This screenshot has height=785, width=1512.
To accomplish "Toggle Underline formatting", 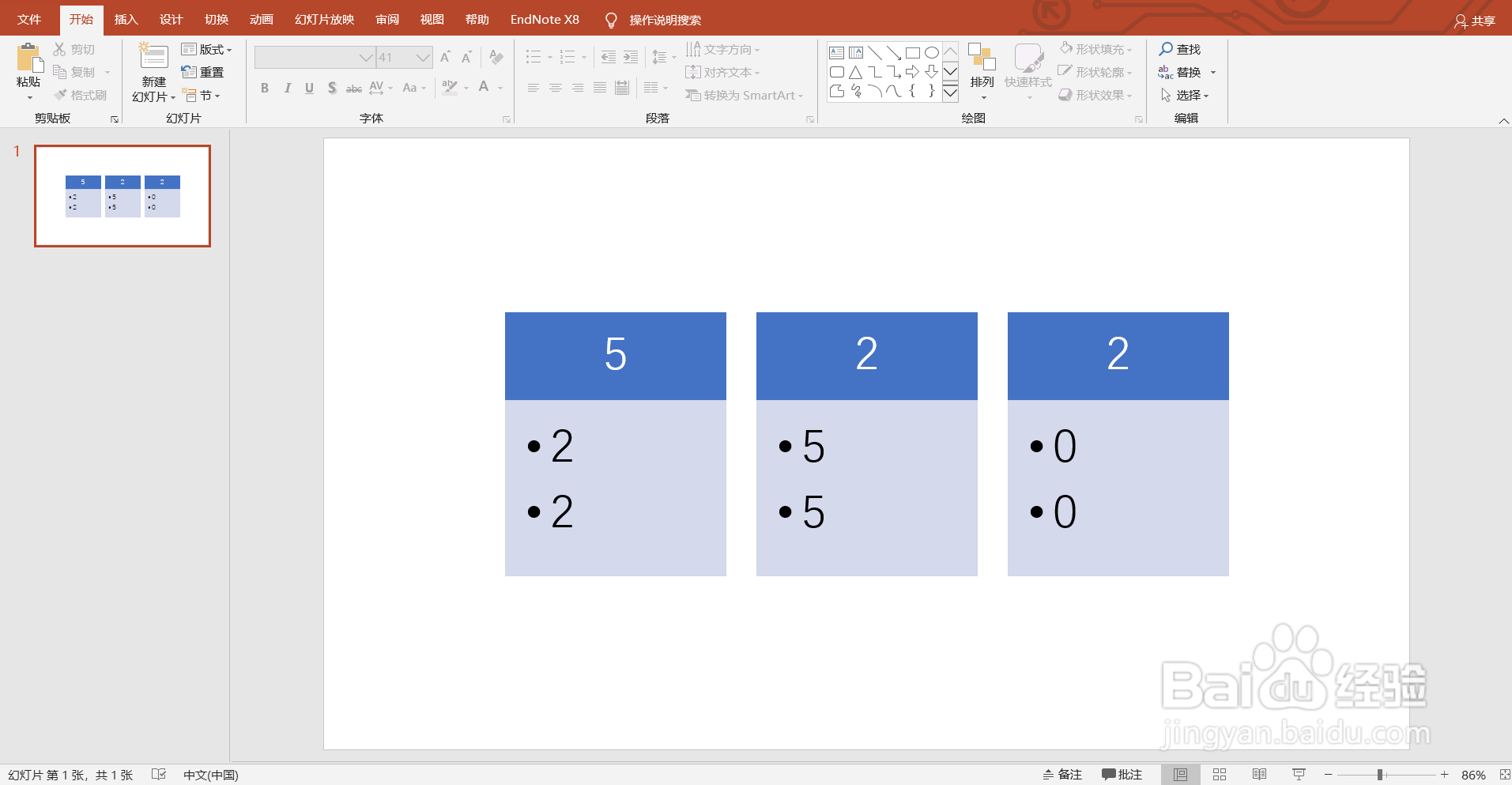I will point(310,88).
